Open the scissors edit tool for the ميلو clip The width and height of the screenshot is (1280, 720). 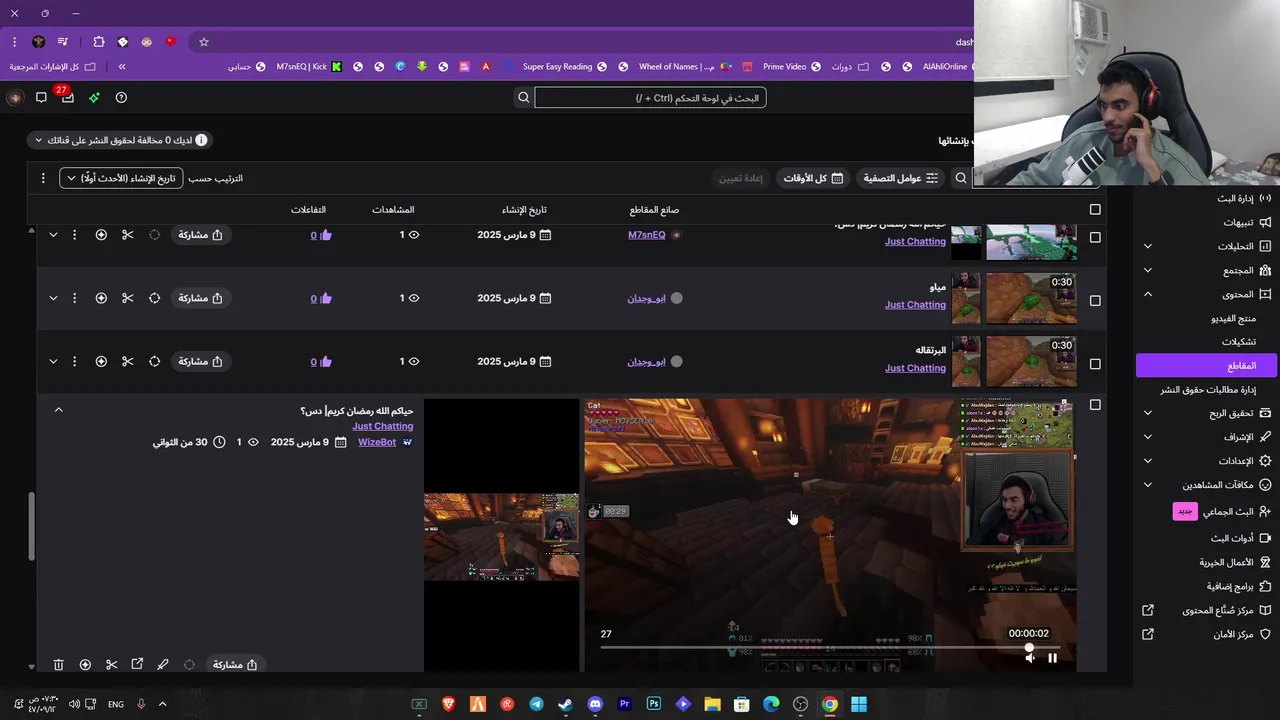coord(127,298)
